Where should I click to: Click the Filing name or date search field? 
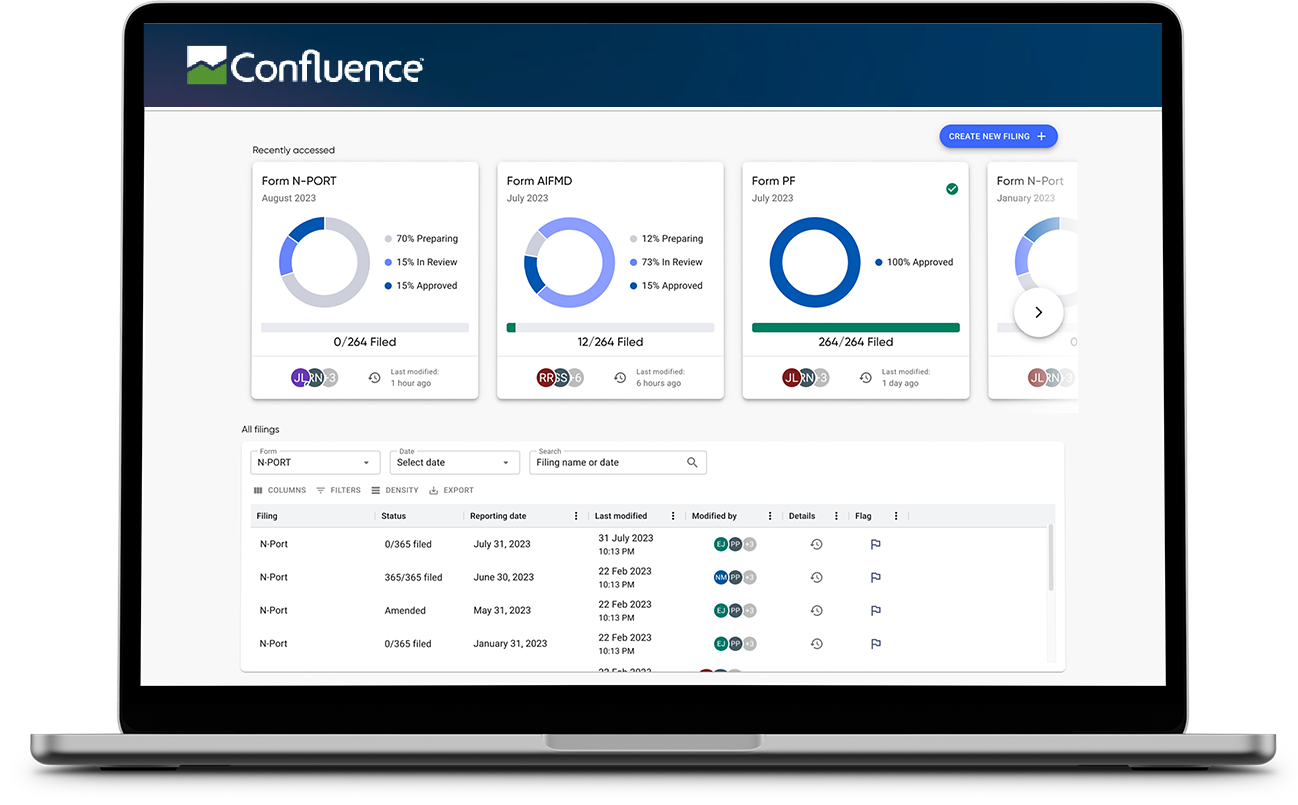pyautogui.click(x=608, y=463)
